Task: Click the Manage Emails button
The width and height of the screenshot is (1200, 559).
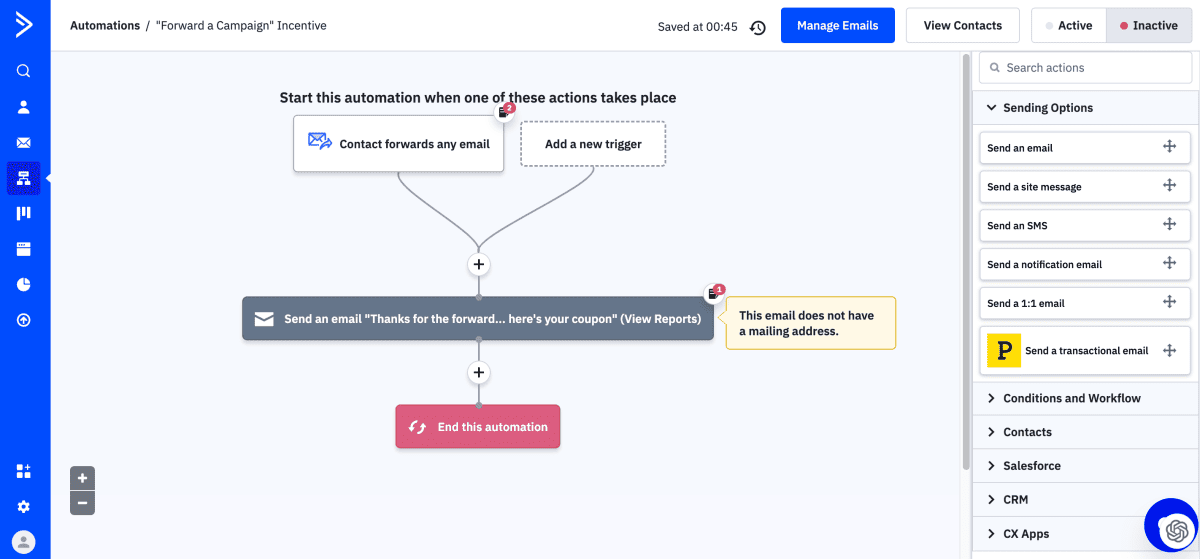Action: coord(837,26)
